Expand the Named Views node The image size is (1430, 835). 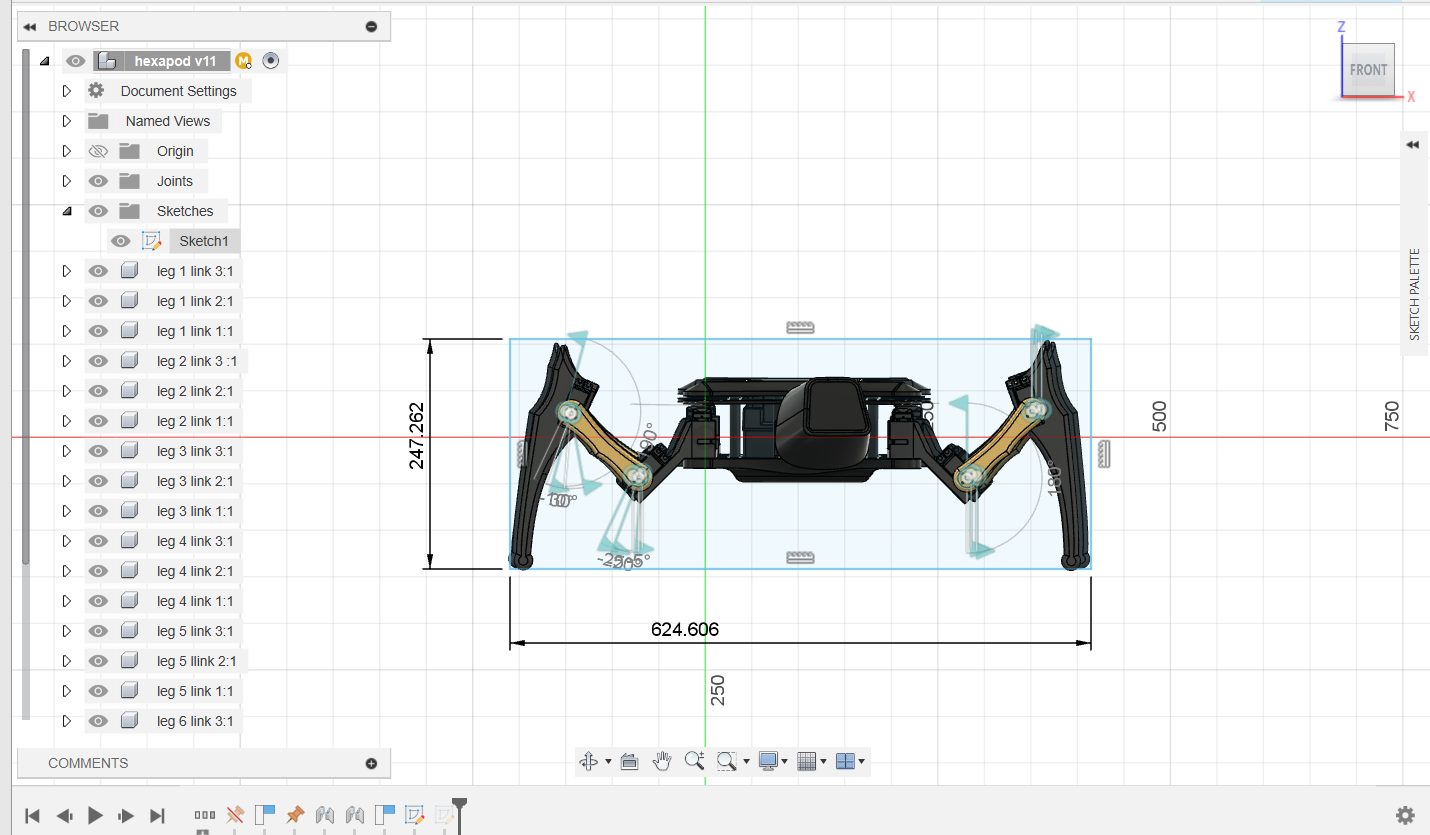coord(67,121)
